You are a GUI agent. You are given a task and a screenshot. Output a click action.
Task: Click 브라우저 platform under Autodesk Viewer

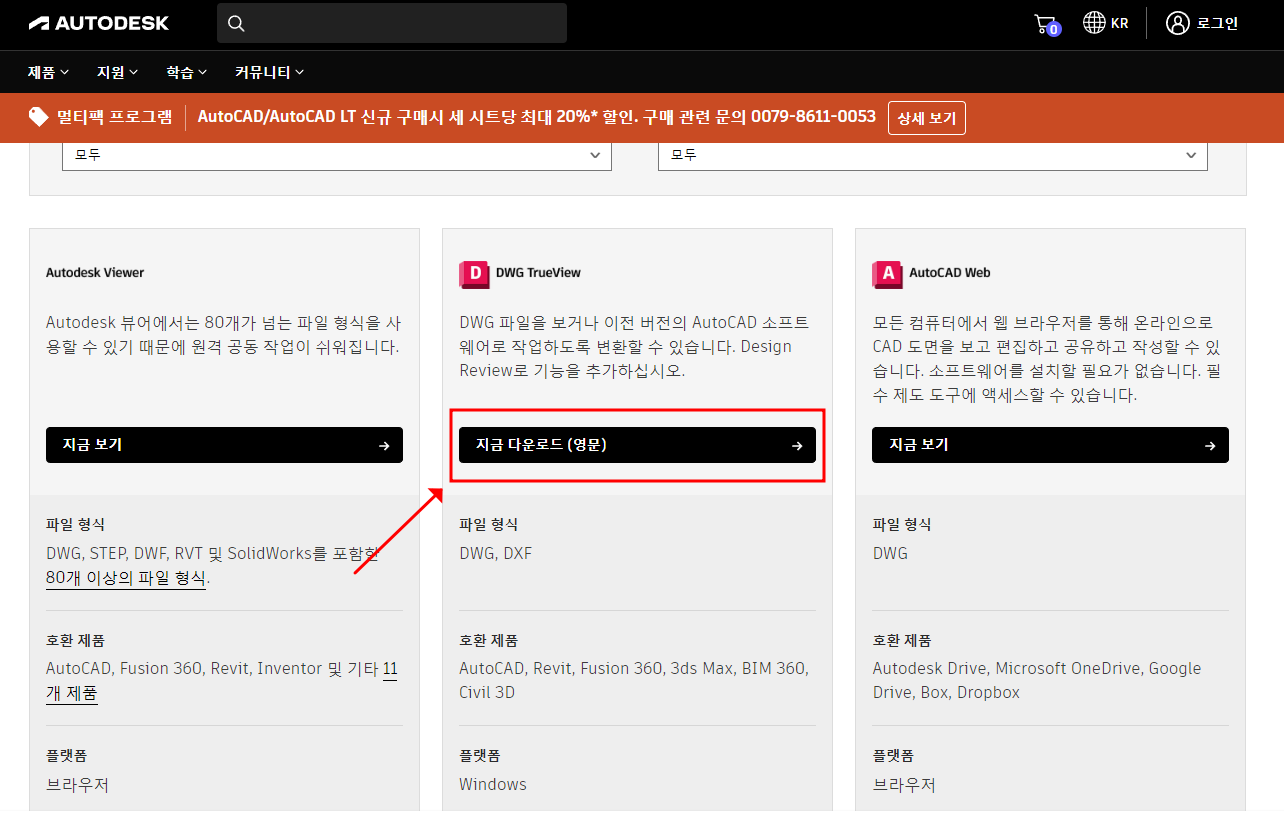click(77, 784)
